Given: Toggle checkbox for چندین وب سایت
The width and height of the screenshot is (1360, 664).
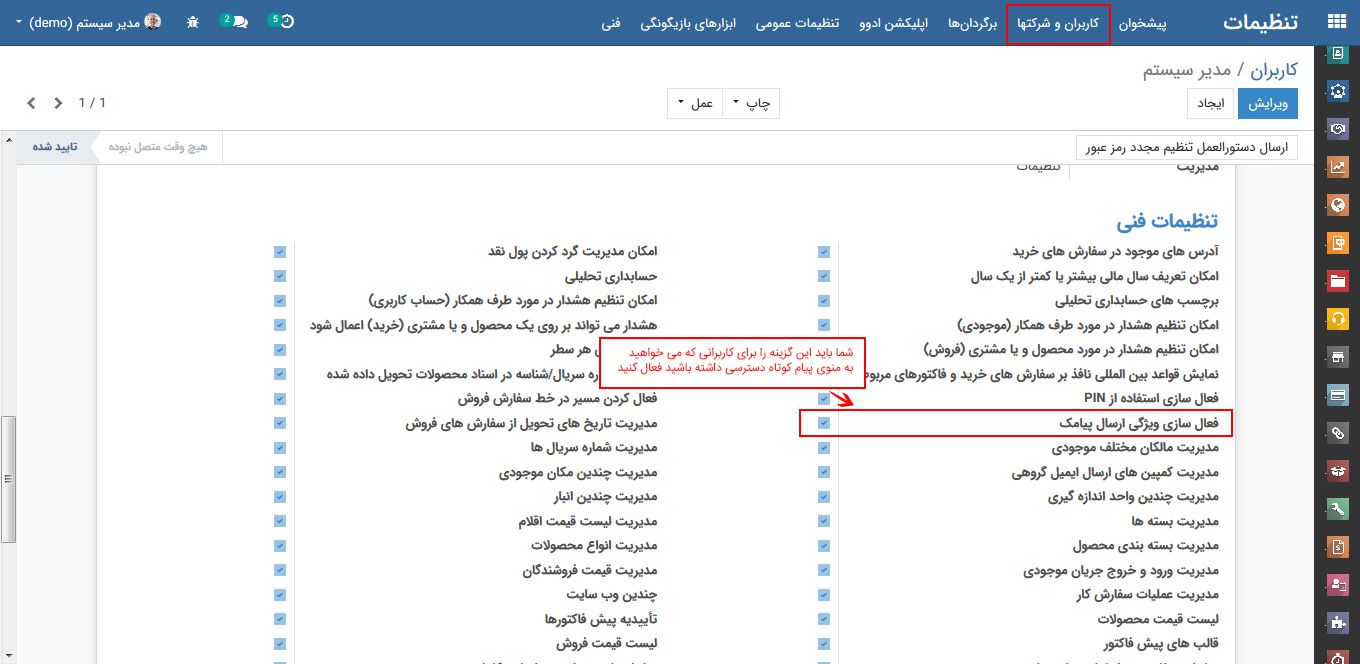Looking at the screenshot, I should (280, 595).
